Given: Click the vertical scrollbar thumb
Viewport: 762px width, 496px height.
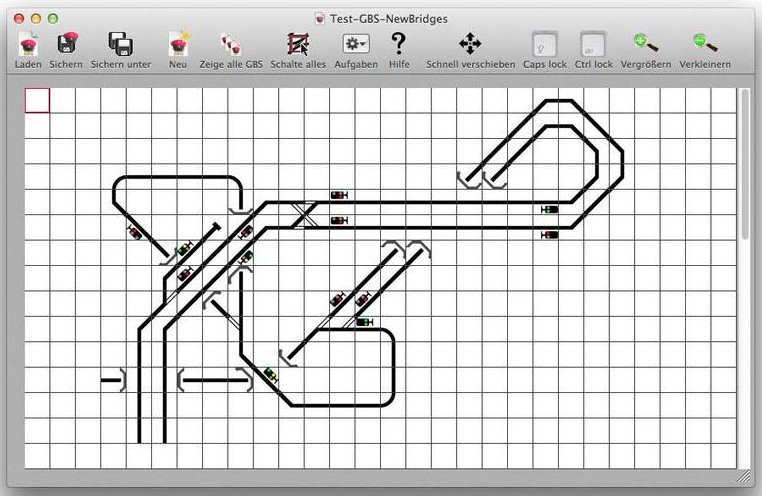Looking at the screenshot, I should [x=746, y=164].
